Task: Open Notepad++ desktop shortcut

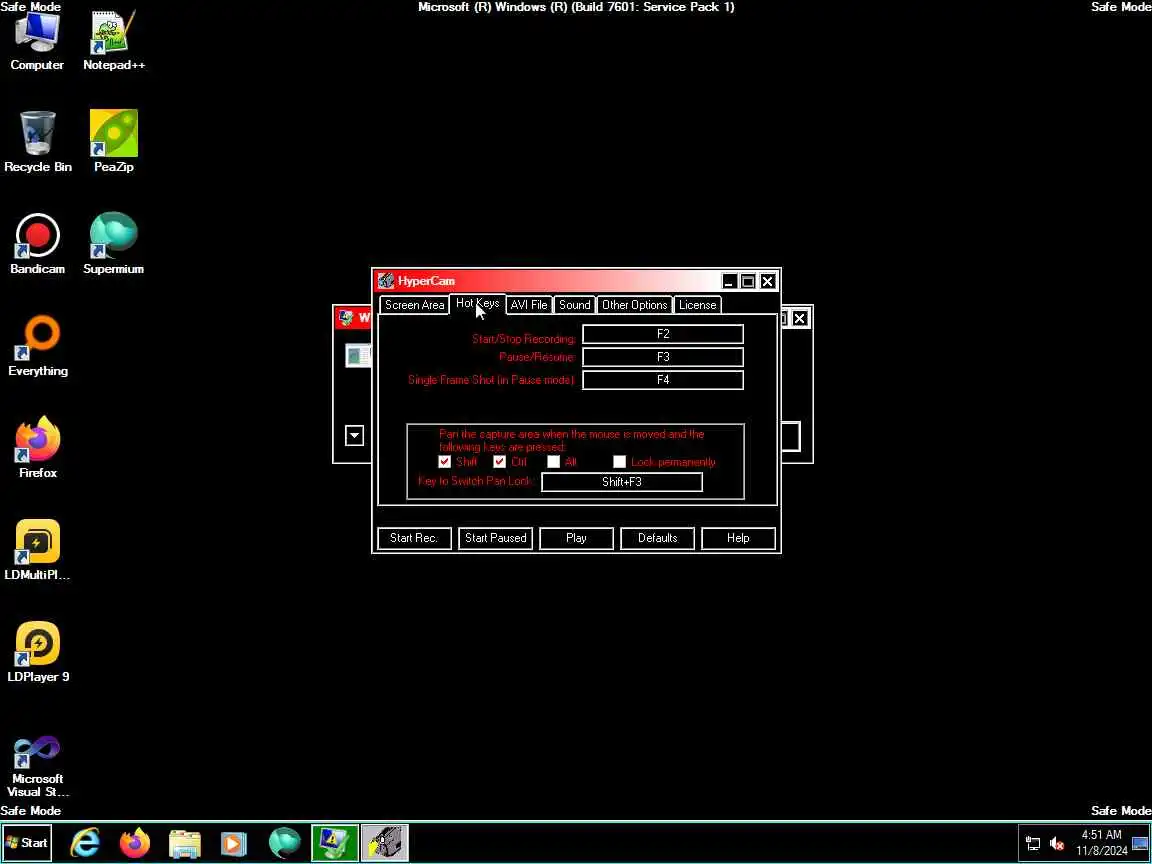Action: click(113, 40)
